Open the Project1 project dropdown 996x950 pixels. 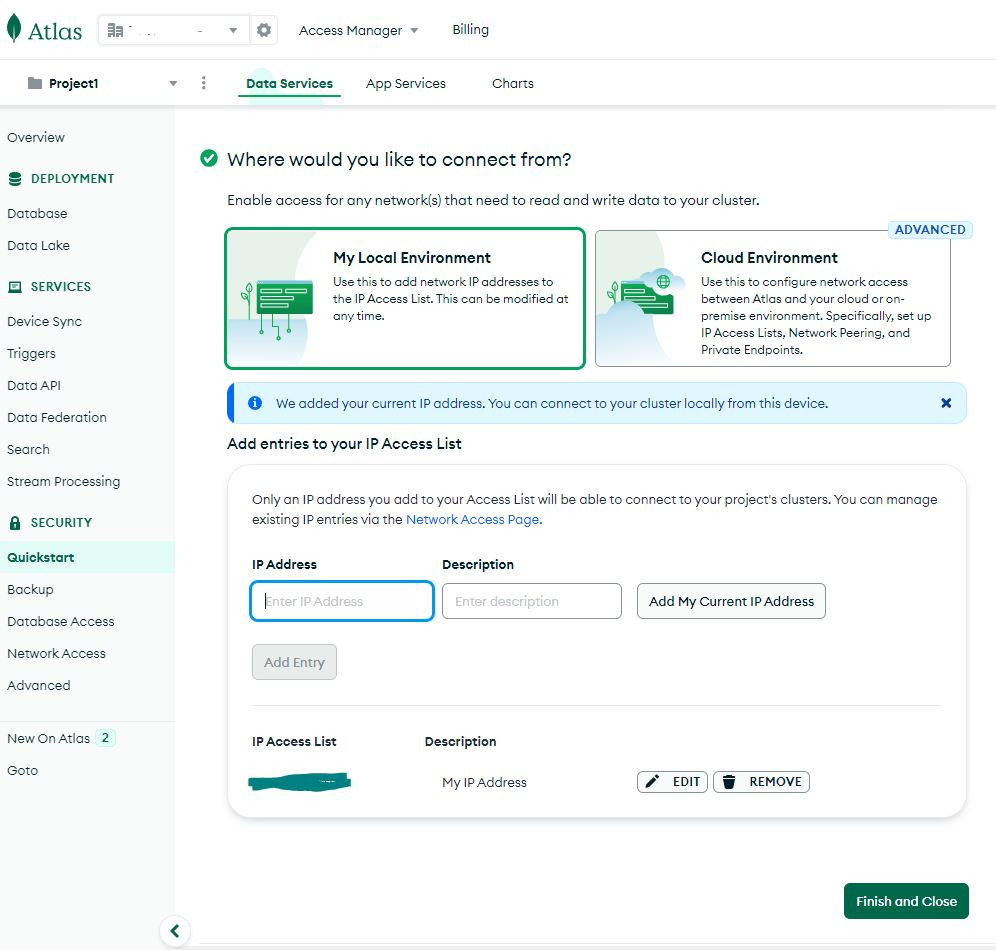click(102, 83)
